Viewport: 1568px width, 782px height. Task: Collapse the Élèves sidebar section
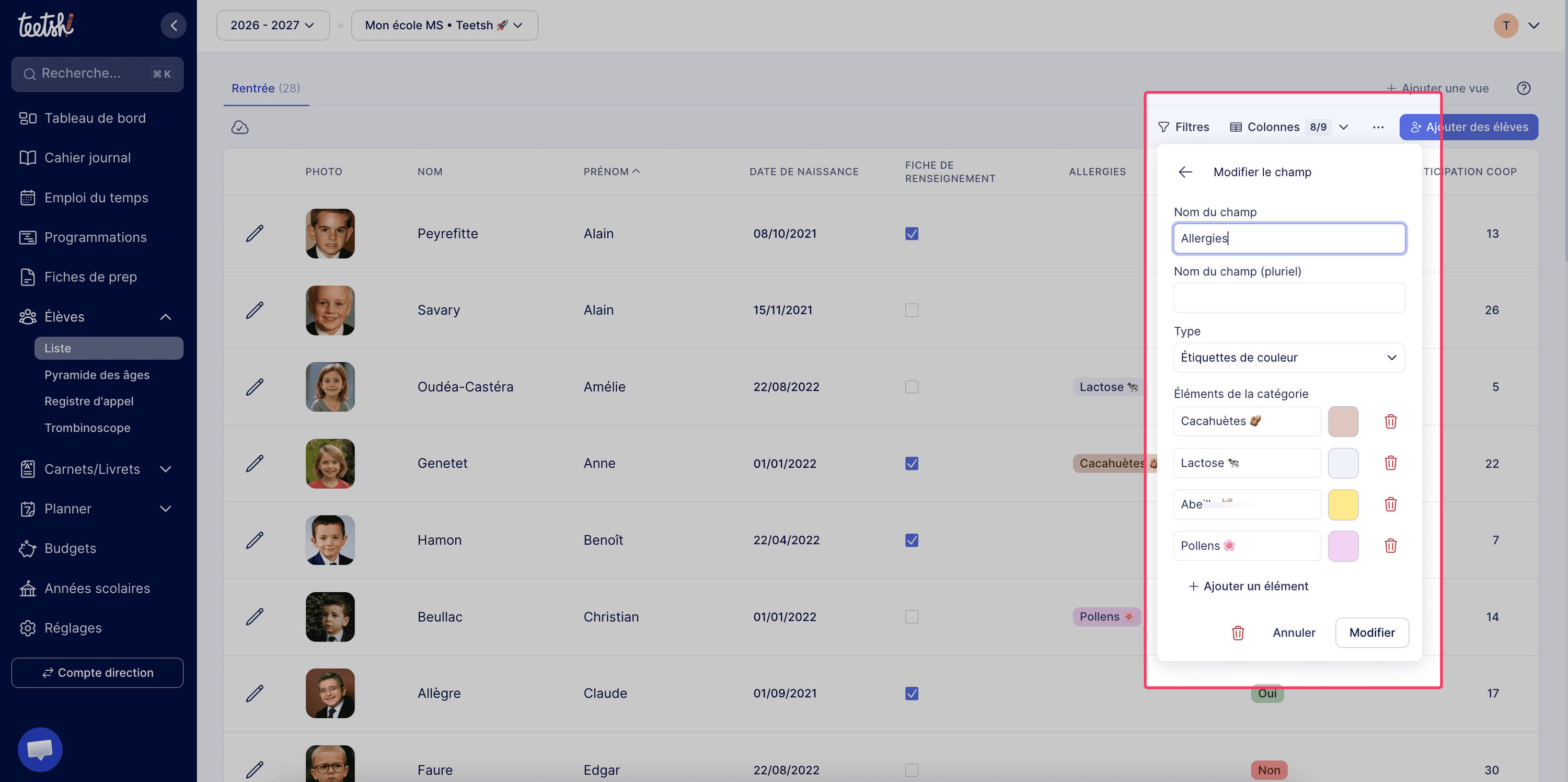(166, 317)
